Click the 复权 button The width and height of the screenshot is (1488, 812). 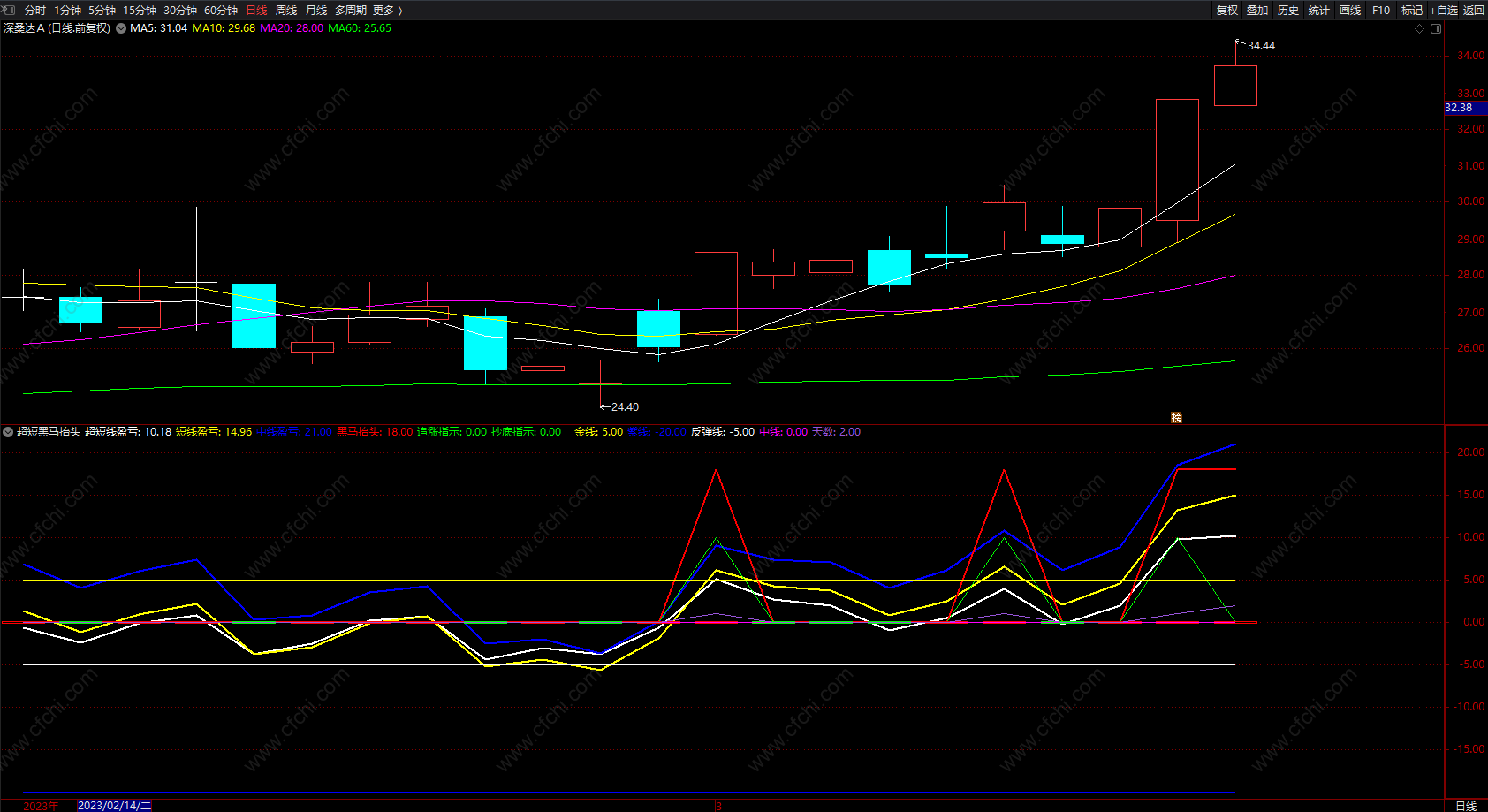pos(1226,11)
